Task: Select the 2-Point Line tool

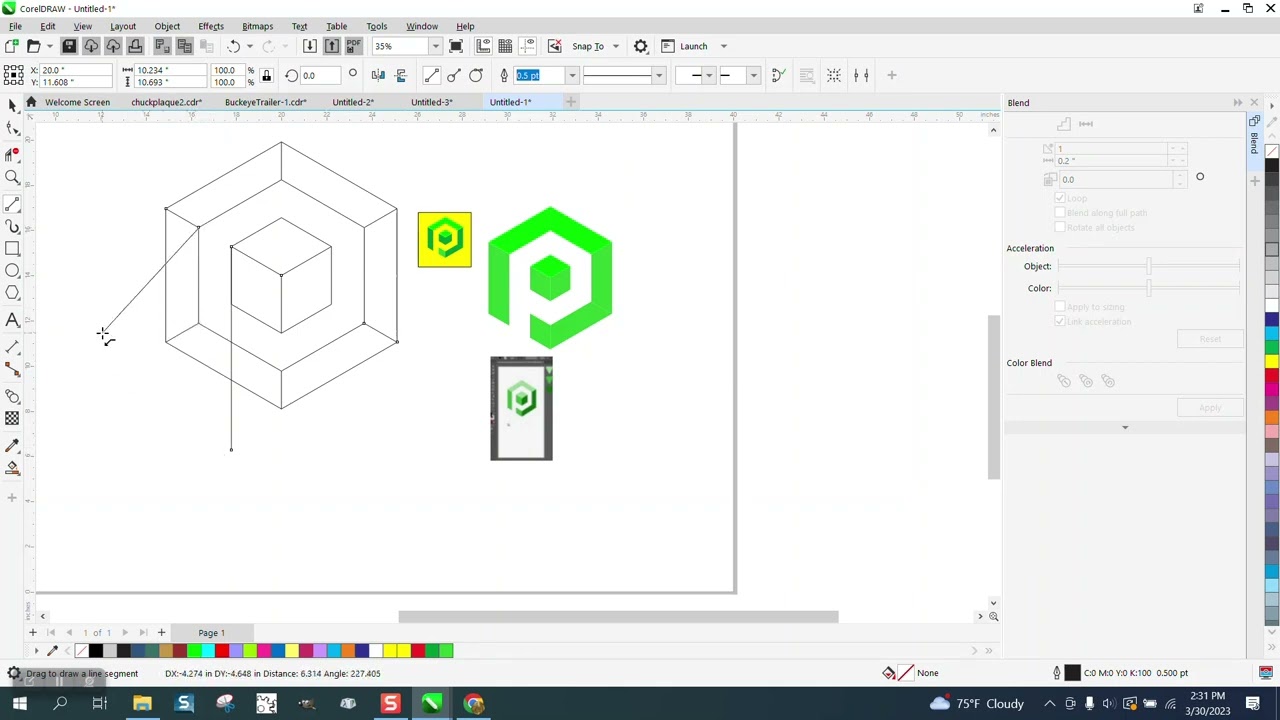Action: (12, 203)
